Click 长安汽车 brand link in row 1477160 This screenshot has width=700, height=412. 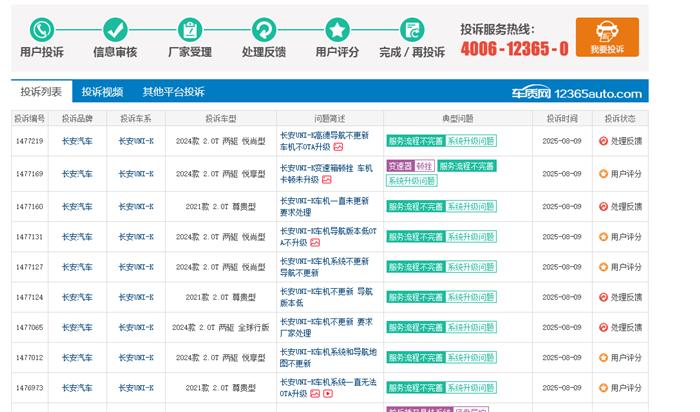pos(77,207)
